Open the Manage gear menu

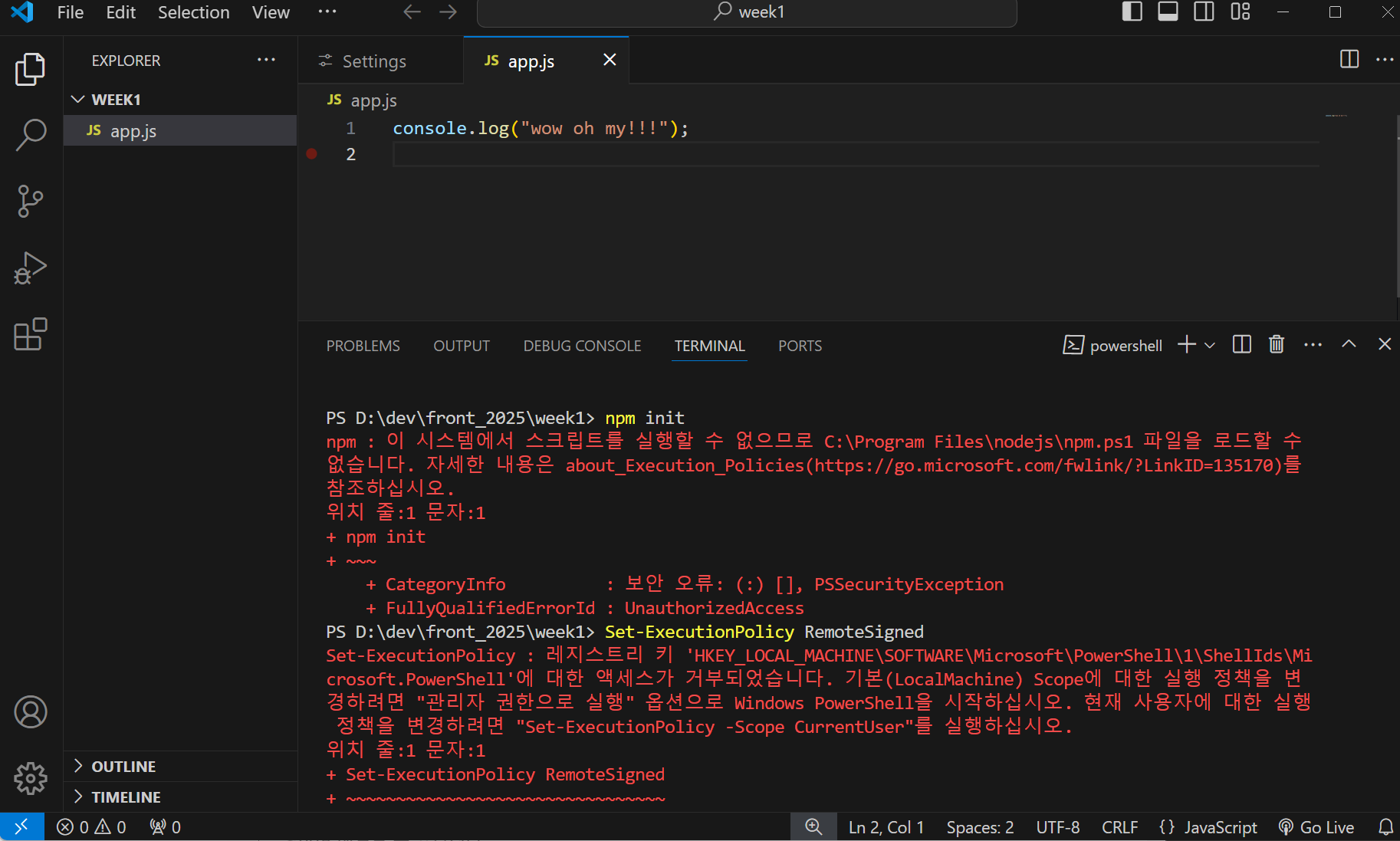coord(30,778)
